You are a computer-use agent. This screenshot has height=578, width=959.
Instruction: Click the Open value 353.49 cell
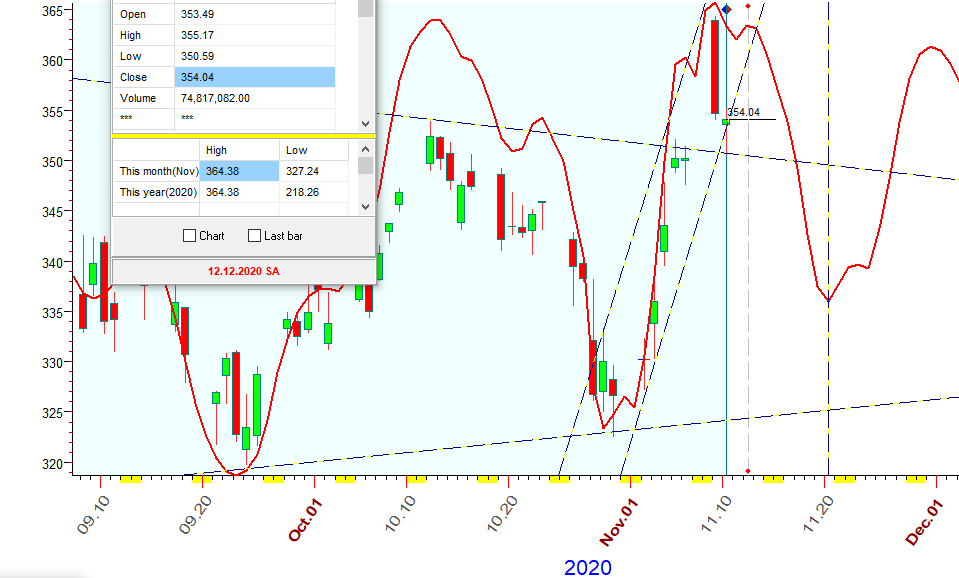254,14
